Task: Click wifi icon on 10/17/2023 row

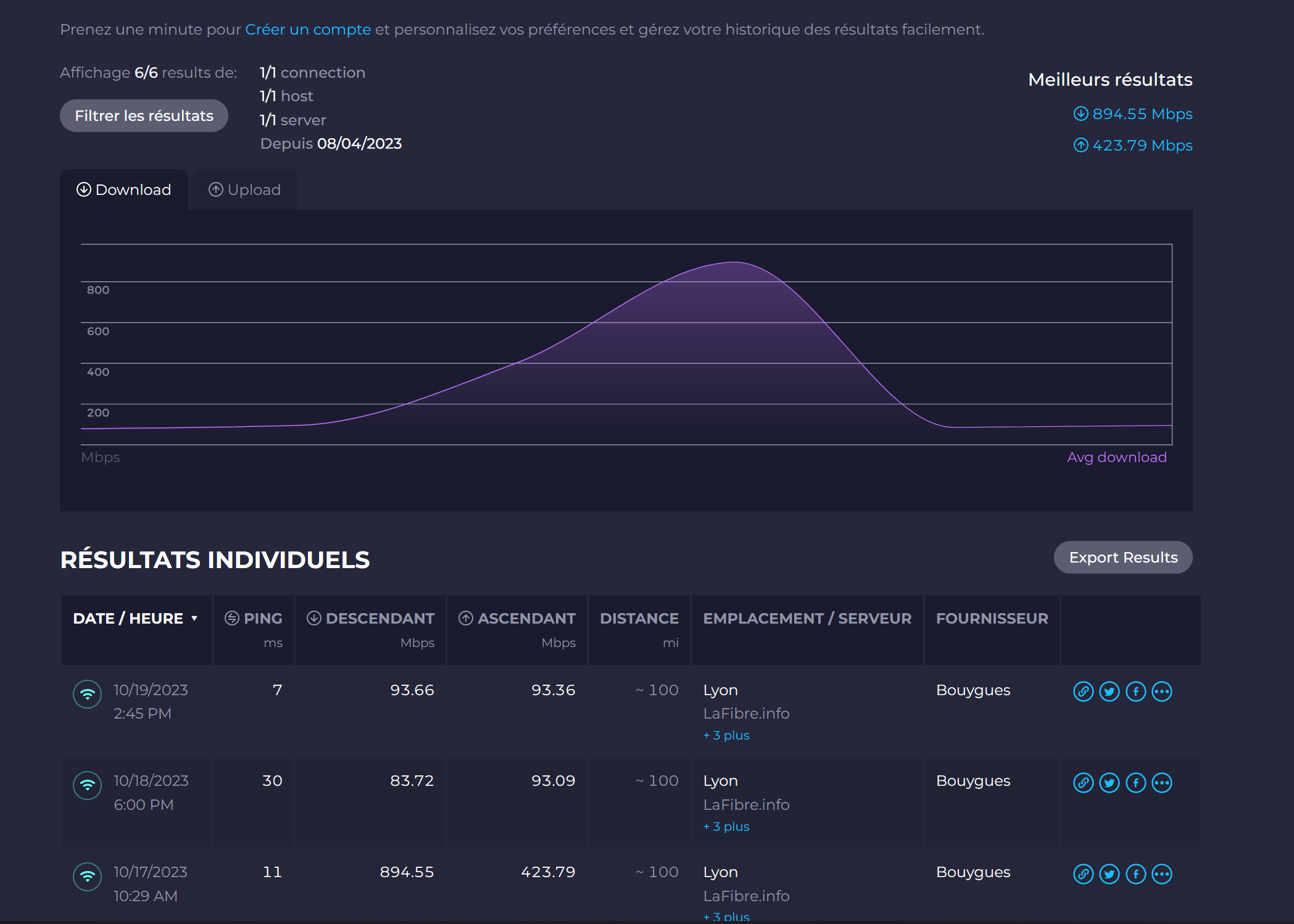Action: click(x=87, y=877)
